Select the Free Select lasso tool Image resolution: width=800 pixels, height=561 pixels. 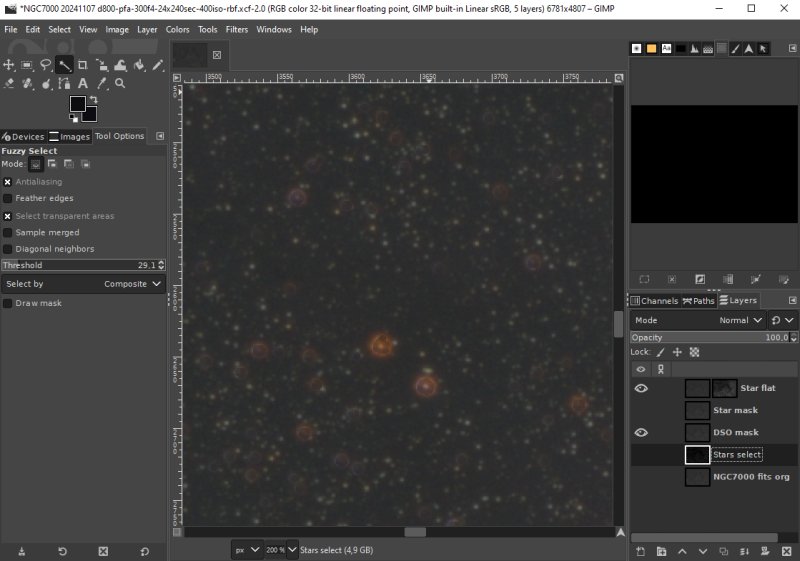[x=45, y=65]
